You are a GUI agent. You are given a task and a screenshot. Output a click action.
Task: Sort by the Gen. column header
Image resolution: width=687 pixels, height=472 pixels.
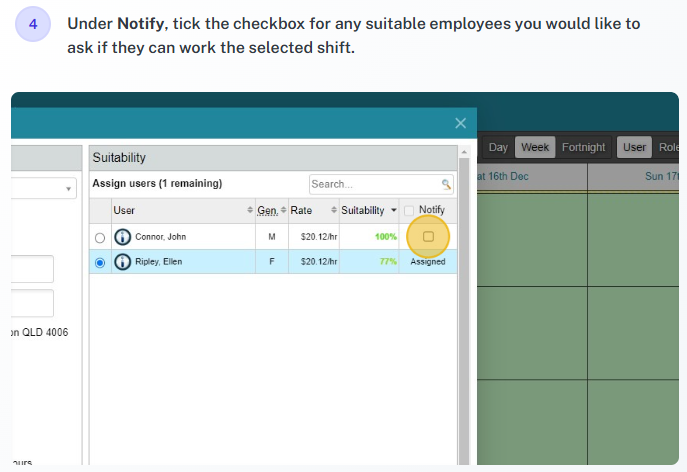click(272, 210)
